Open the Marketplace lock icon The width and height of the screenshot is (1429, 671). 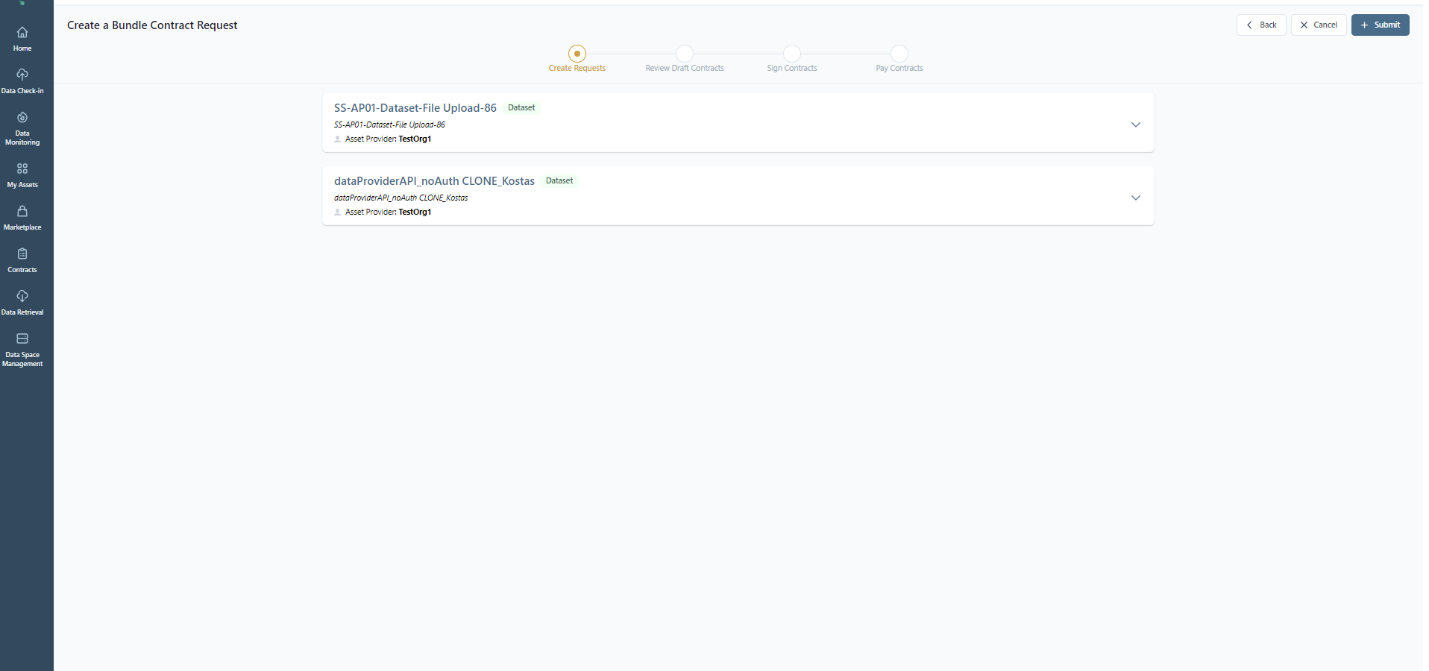(22, 212)
